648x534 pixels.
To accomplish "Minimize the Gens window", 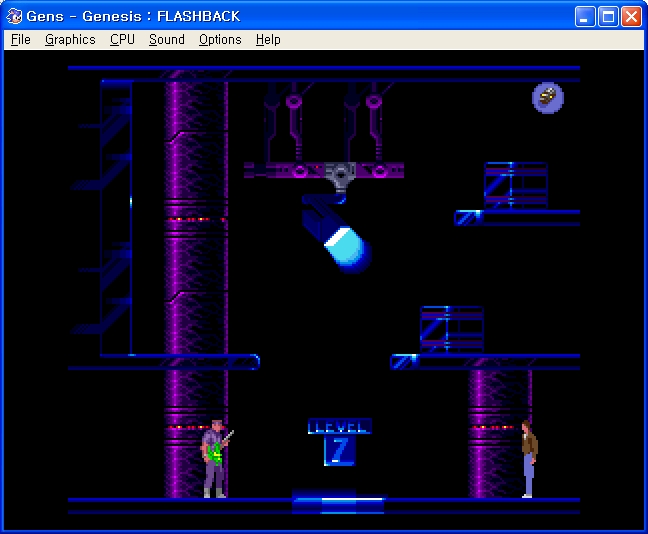I will (x=585, y=16).
